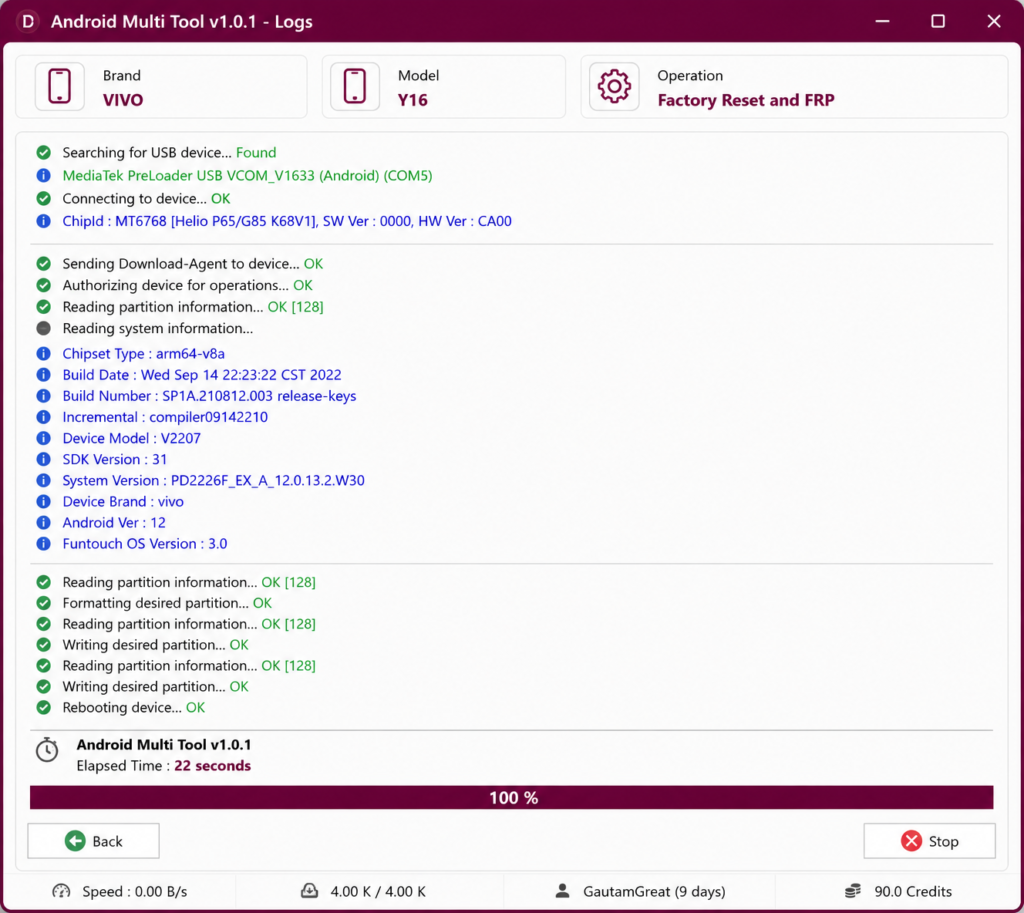Click the 100 % progress bar
The height and width of the screenshot is (913, 1024).
(511, 797)
